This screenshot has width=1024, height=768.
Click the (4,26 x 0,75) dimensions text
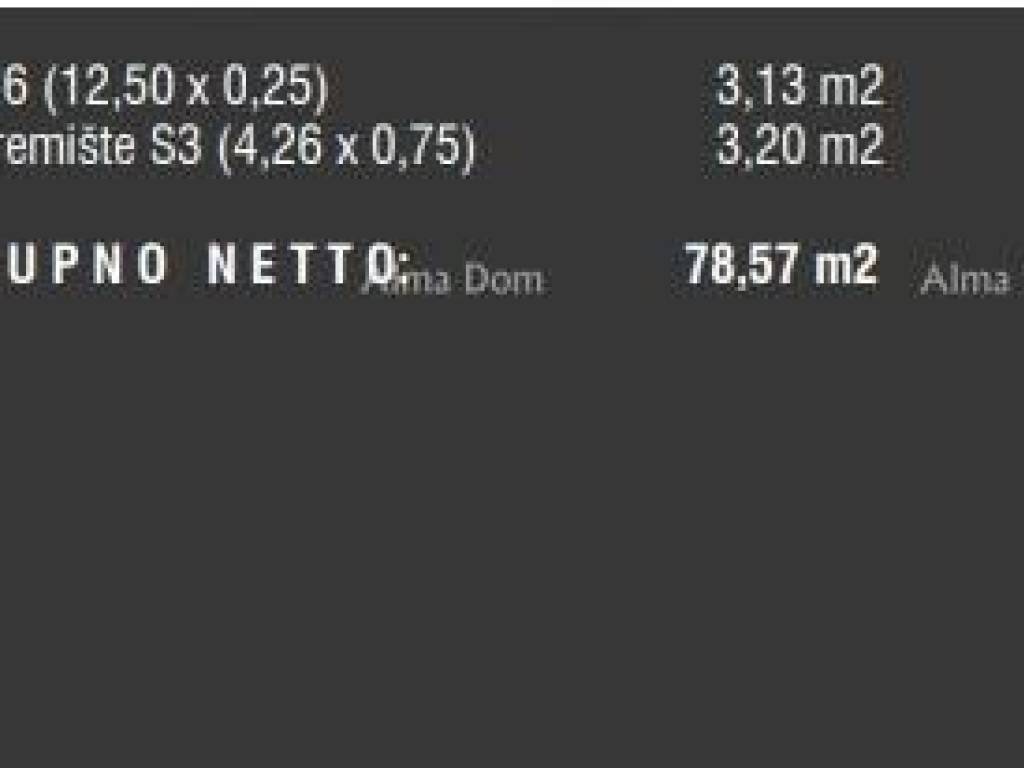click(x=345, y=148)
